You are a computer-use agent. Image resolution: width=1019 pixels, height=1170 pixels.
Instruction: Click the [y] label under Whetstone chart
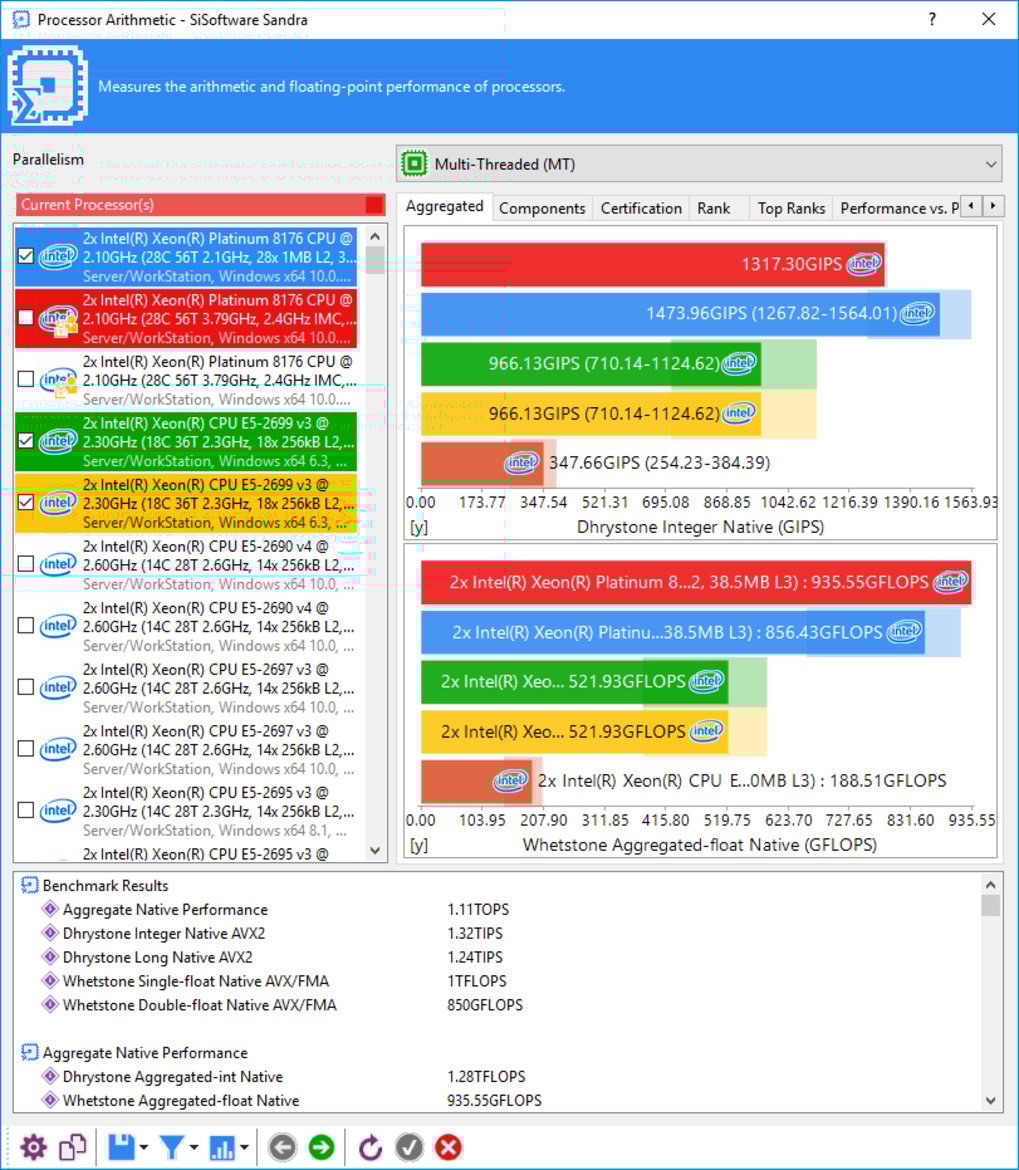pyautogui.click(x=419, y=845)
